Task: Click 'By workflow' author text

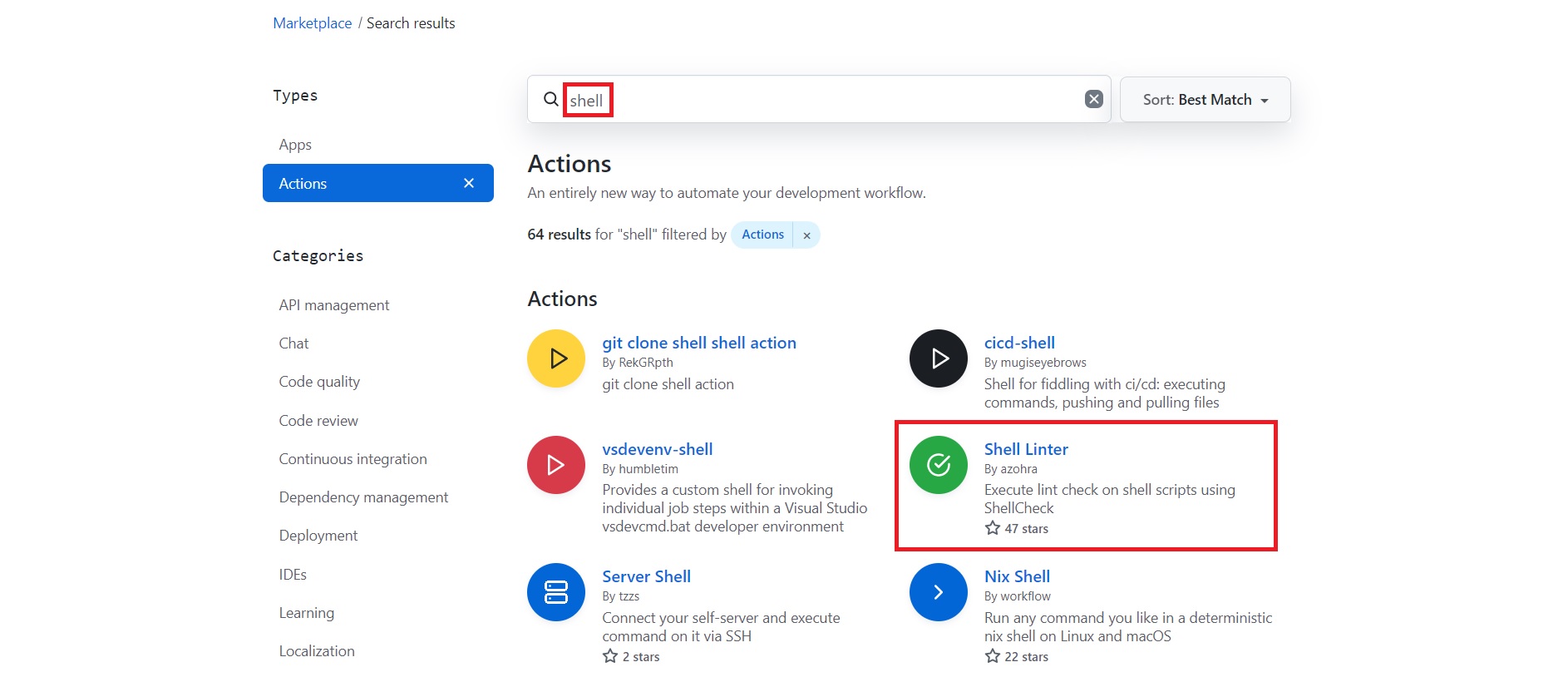Action: coord(1018,596)
